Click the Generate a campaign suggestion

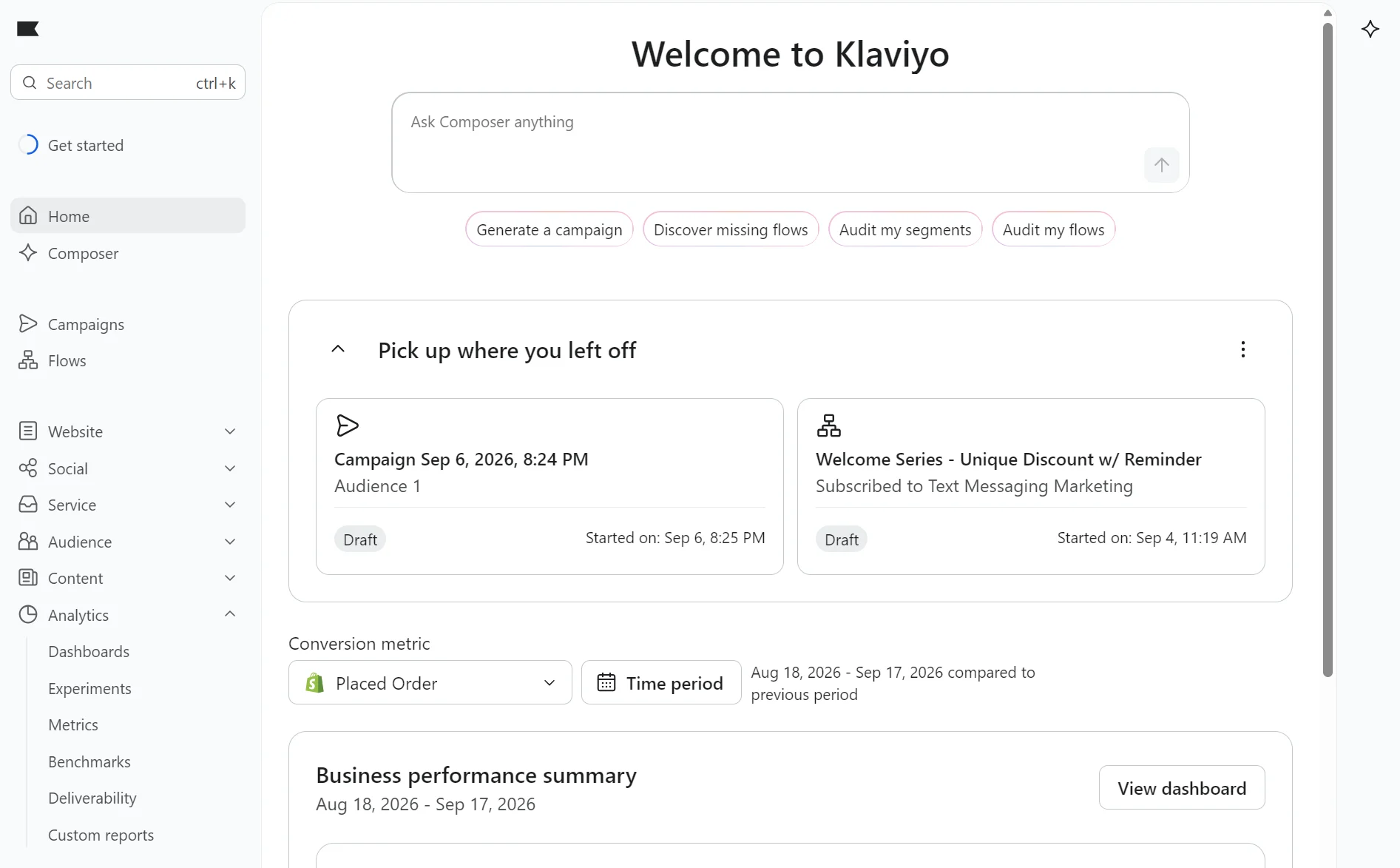pyautogui.click(x=549, y=229)
